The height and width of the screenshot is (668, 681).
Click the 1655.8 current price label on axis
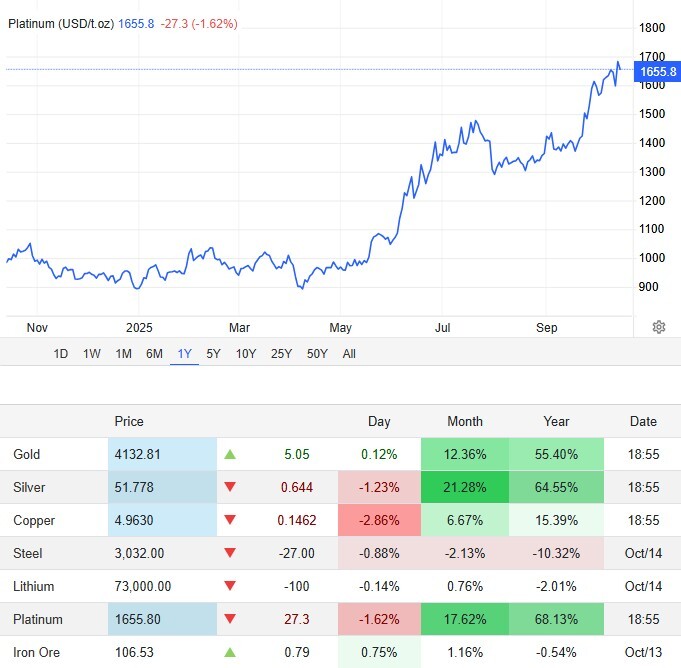coord(658,71)
